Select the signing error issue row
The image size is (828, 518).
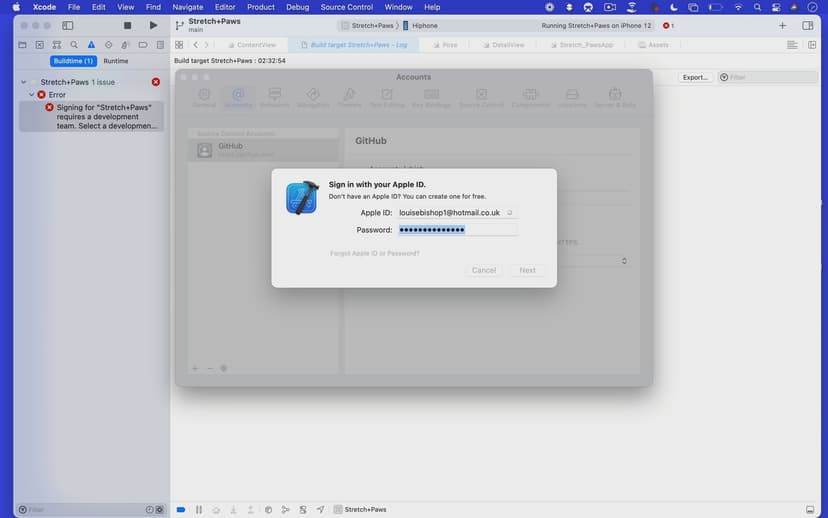tap(98, 116)
